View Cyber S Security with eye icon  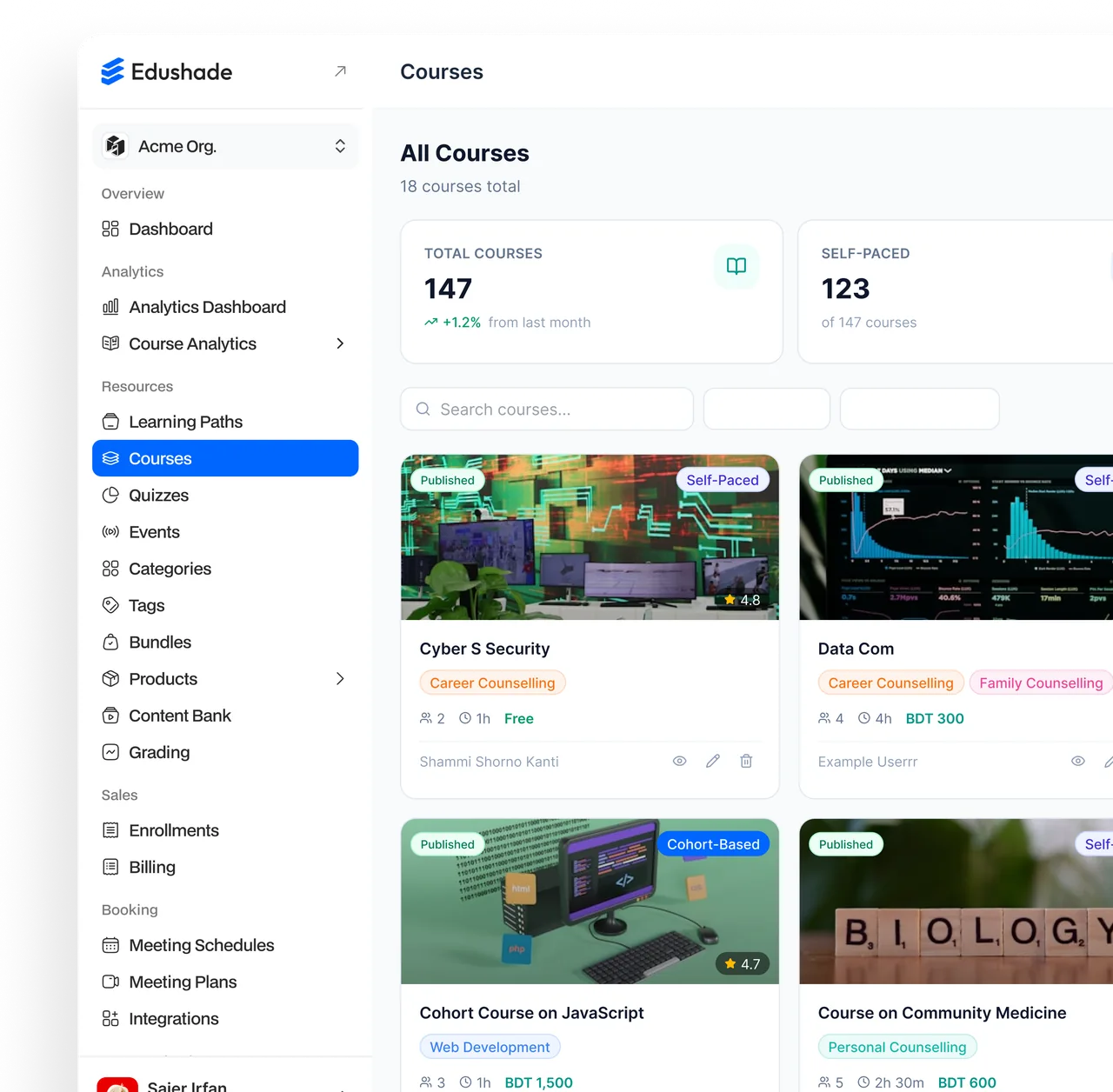pyautogui.click(x=680, y=761)
